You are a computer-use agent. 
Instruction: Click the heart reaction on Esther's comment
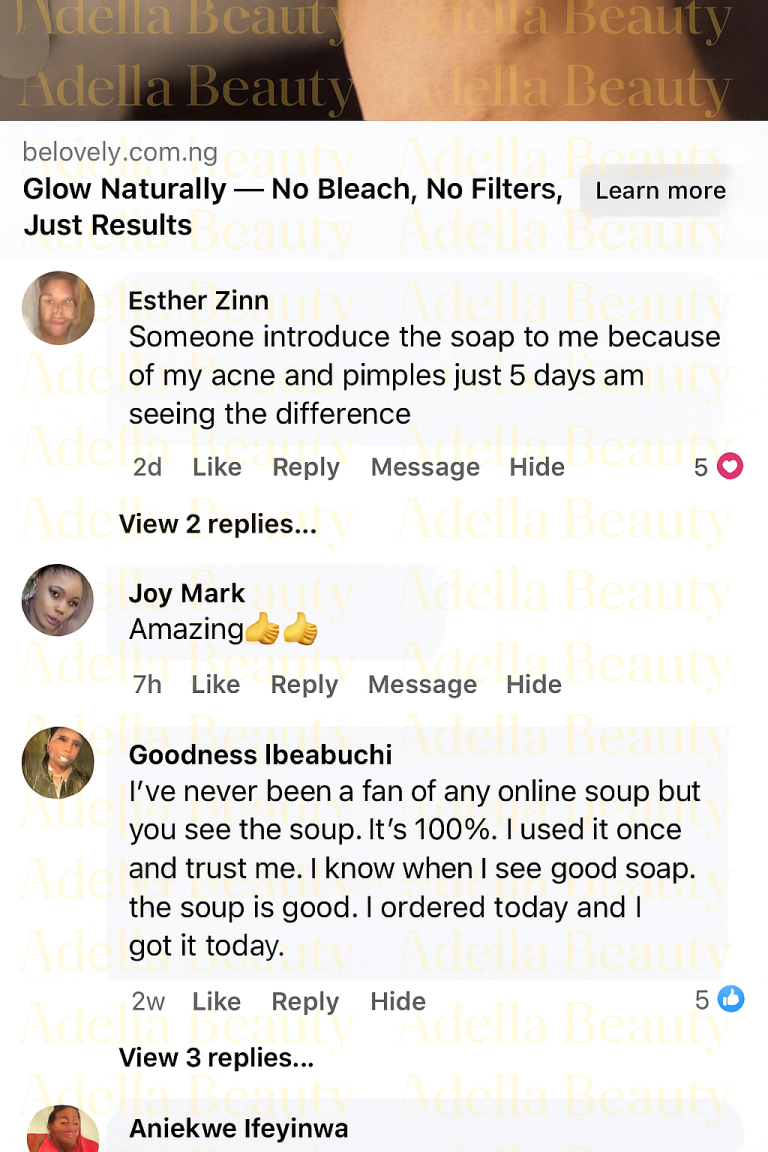tap(731, 467)
